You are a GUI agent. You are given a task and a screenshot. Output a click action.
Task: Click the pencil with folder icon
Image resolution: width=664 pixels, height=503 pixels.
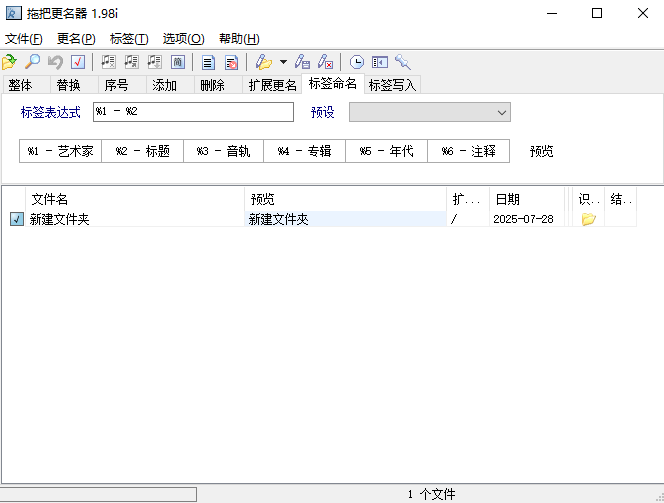tap(263, 62)
